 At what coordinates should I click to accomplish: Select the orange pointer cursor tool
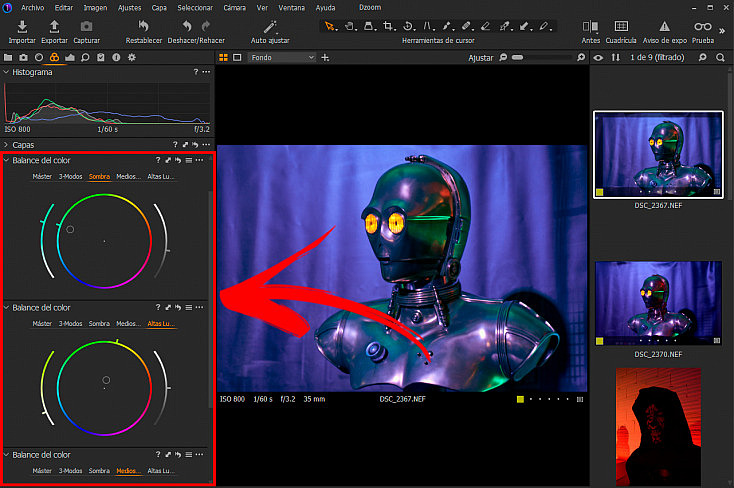click(330, 26)
